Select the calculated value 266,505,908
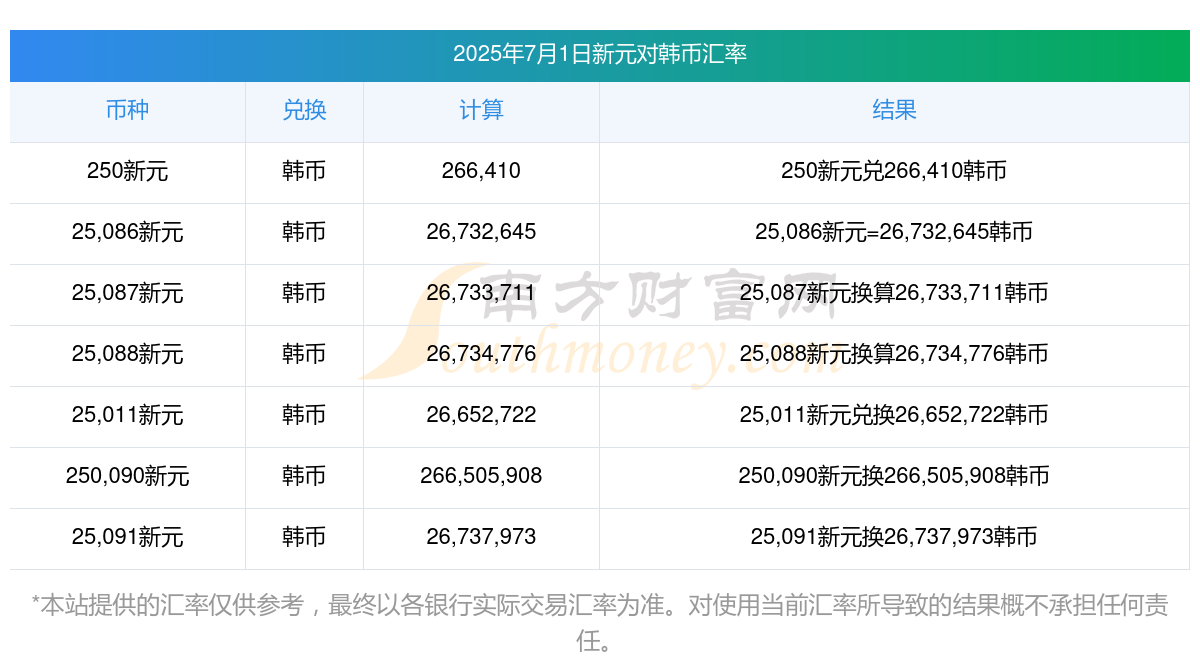 (481, 476)
